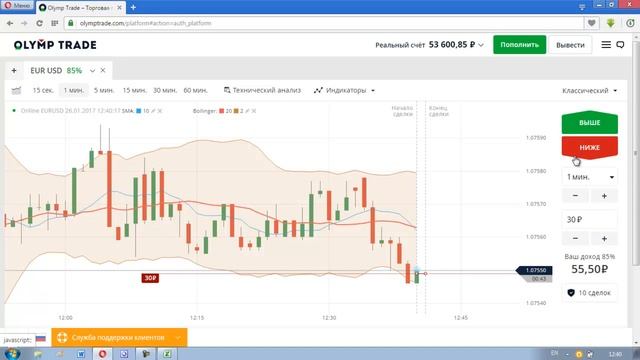Expand the EUR USD asset chevron
This screenshot has height=360, width=640.
click(x=93, y=71)
